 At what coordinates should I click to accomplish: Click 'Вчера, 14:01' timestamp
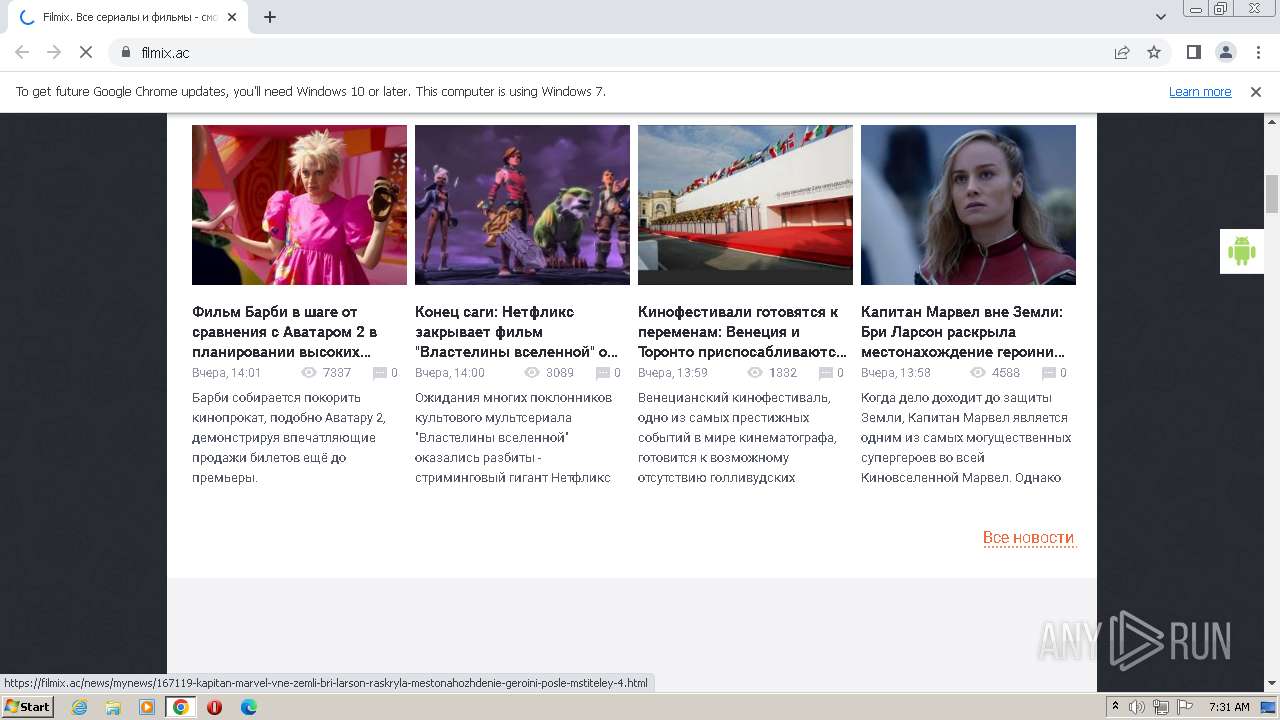(x=226, y=373)
